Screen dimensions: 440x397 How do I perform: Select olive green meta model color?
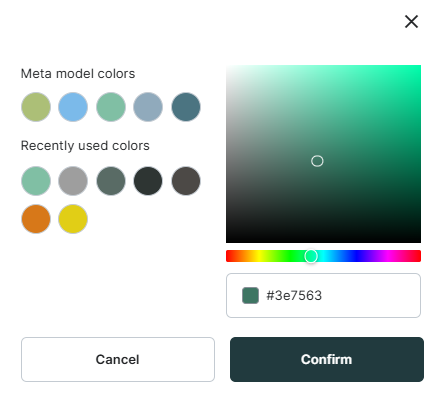coord(36,107)
